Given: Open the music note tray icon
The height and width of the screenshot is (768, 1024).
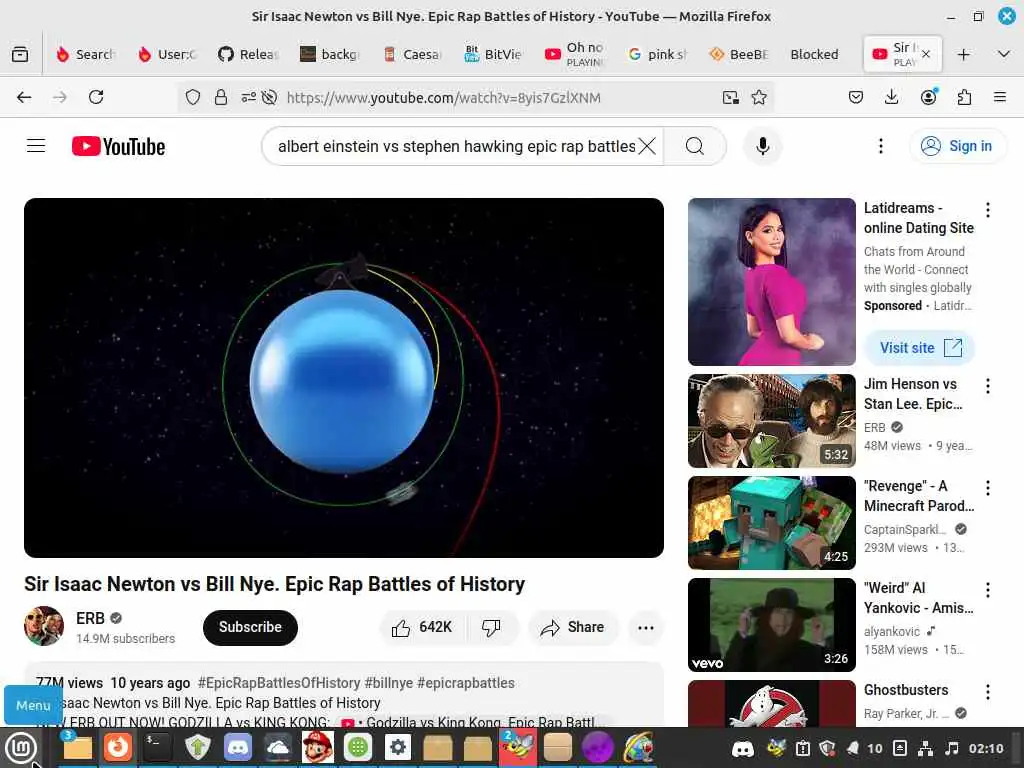Looking at the screenshot, I should pyautogui.click(x=952, y=748).
